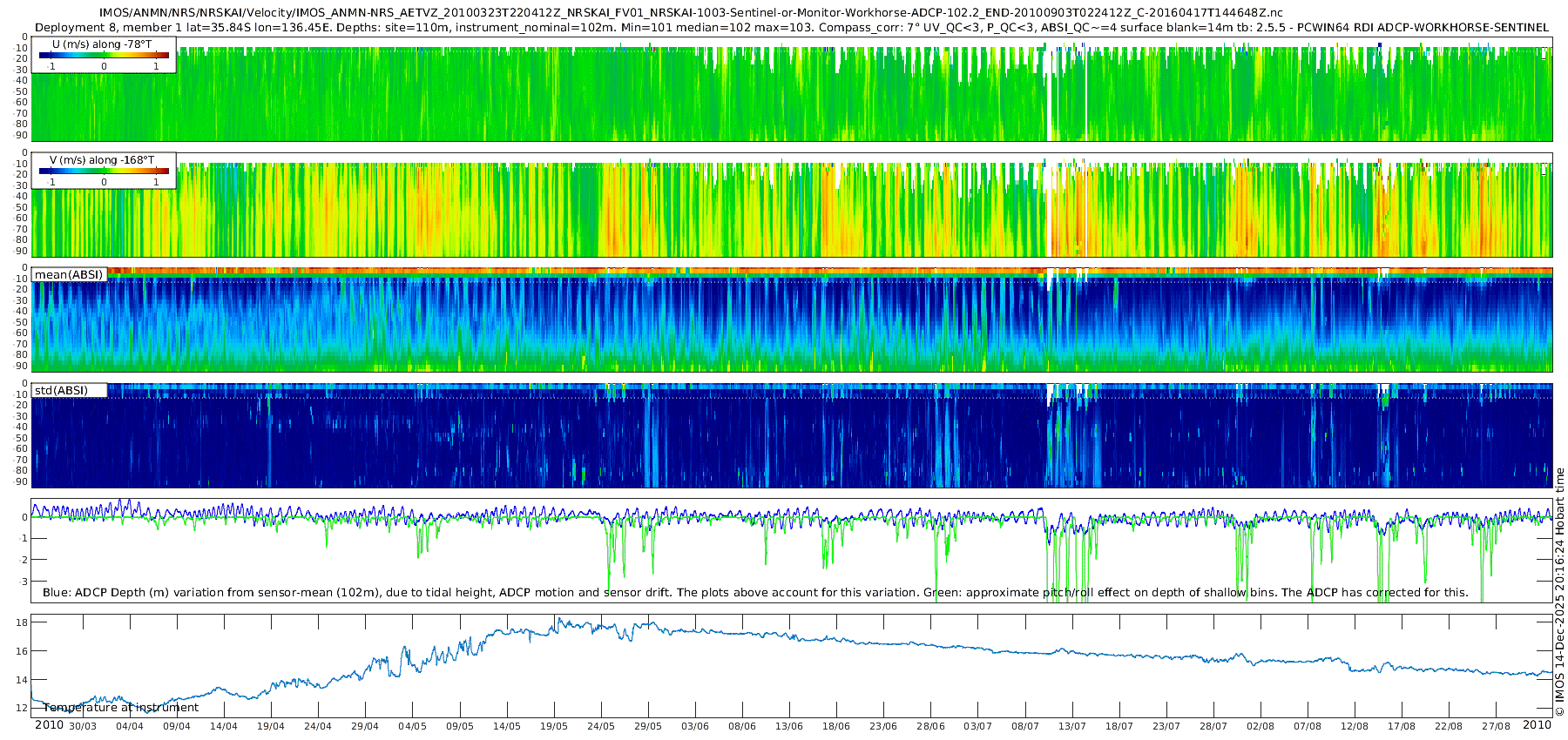Click the 24/05 date tick label

[x=601, y=726]
